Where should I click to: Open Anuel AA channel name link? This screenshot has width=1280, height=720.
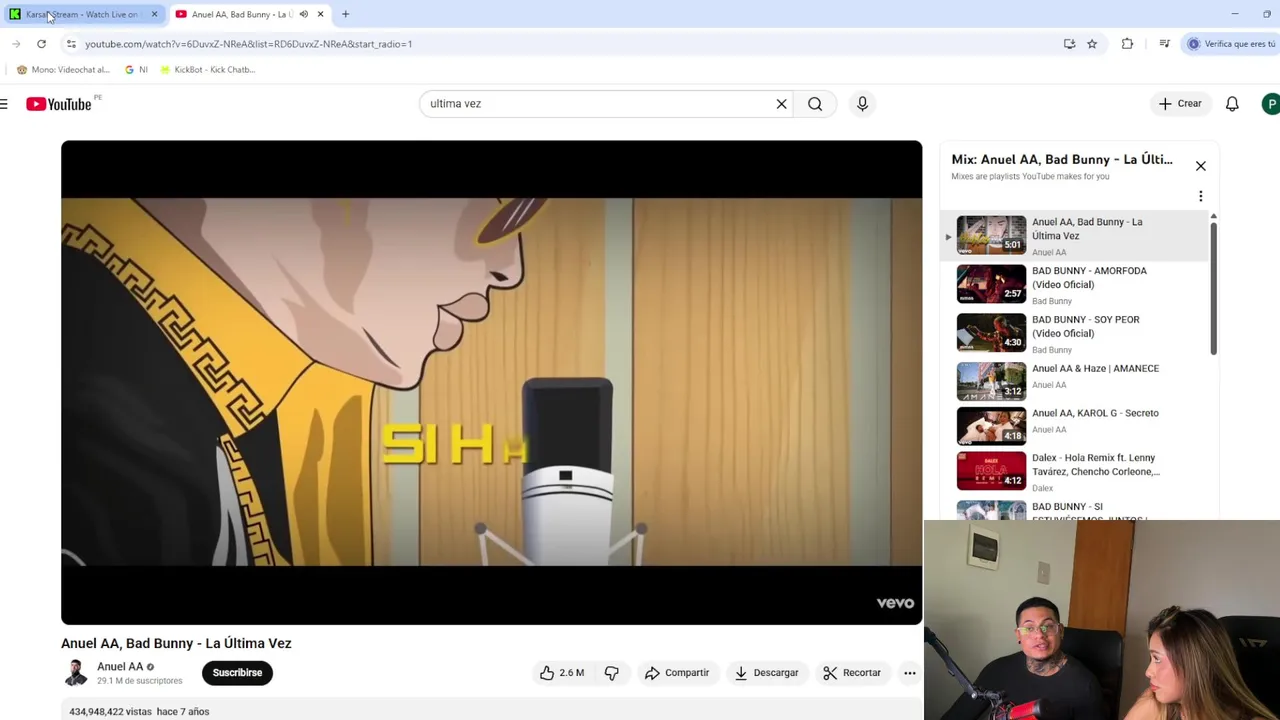point(120,667)
